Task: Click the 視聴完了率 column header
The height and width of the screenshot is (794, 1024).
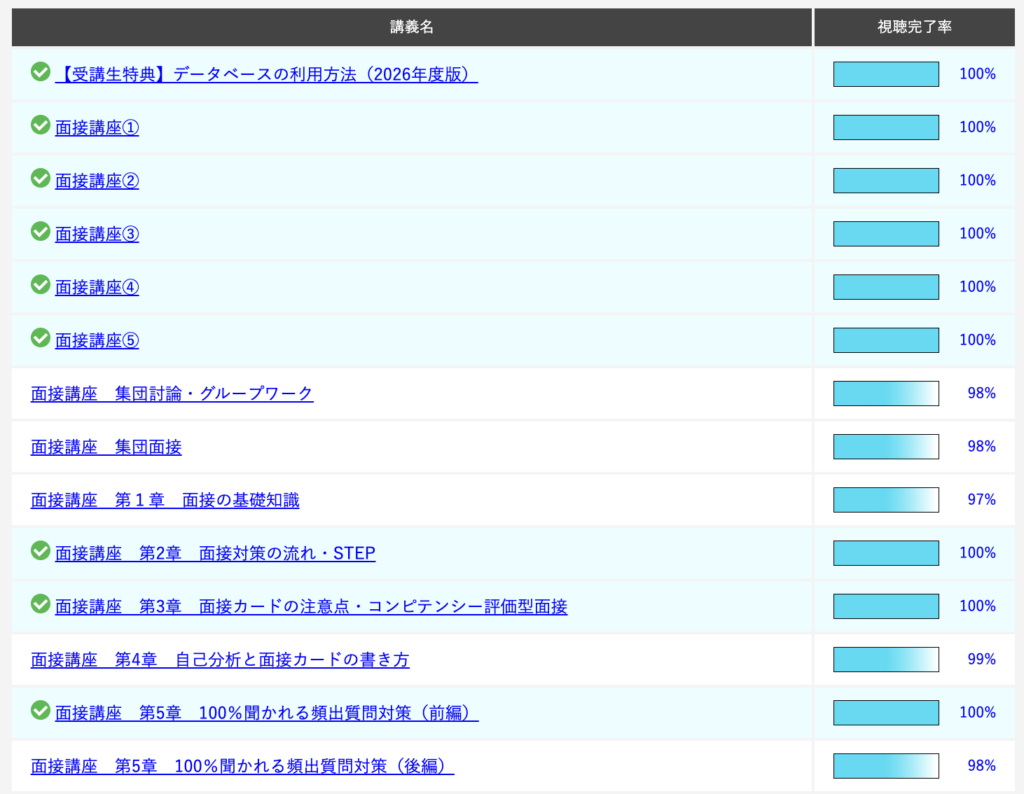Action: (914, 27)
